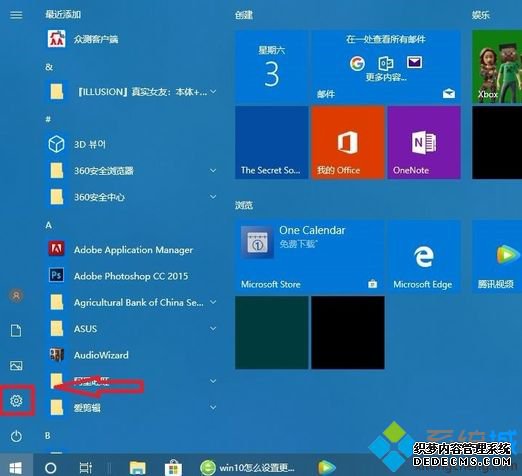522x476 pixels.
Task: Click the 创建 tile group title
Action: (244, 15)
